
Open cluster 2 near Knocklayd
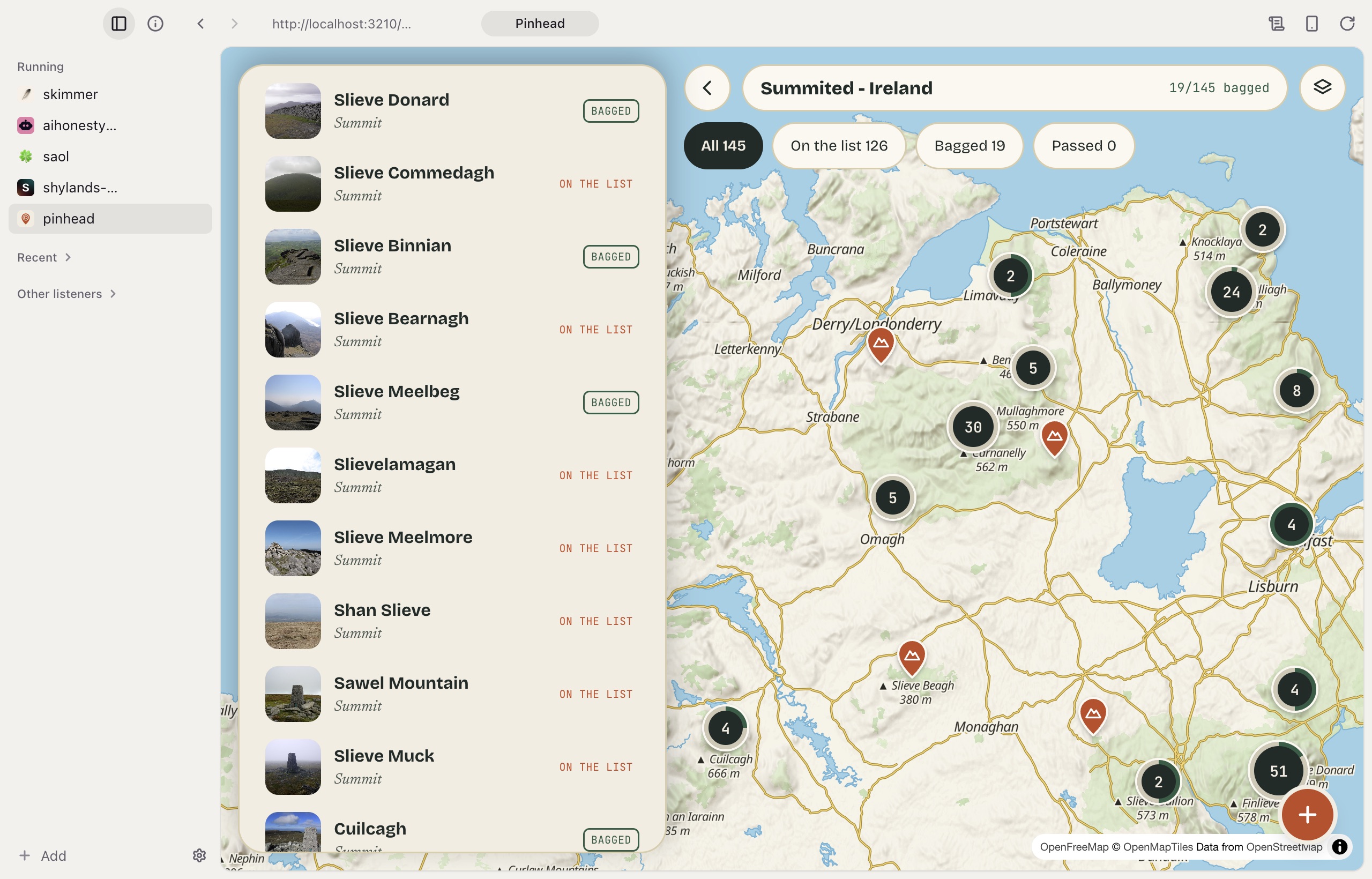(x=1262, y=229)
